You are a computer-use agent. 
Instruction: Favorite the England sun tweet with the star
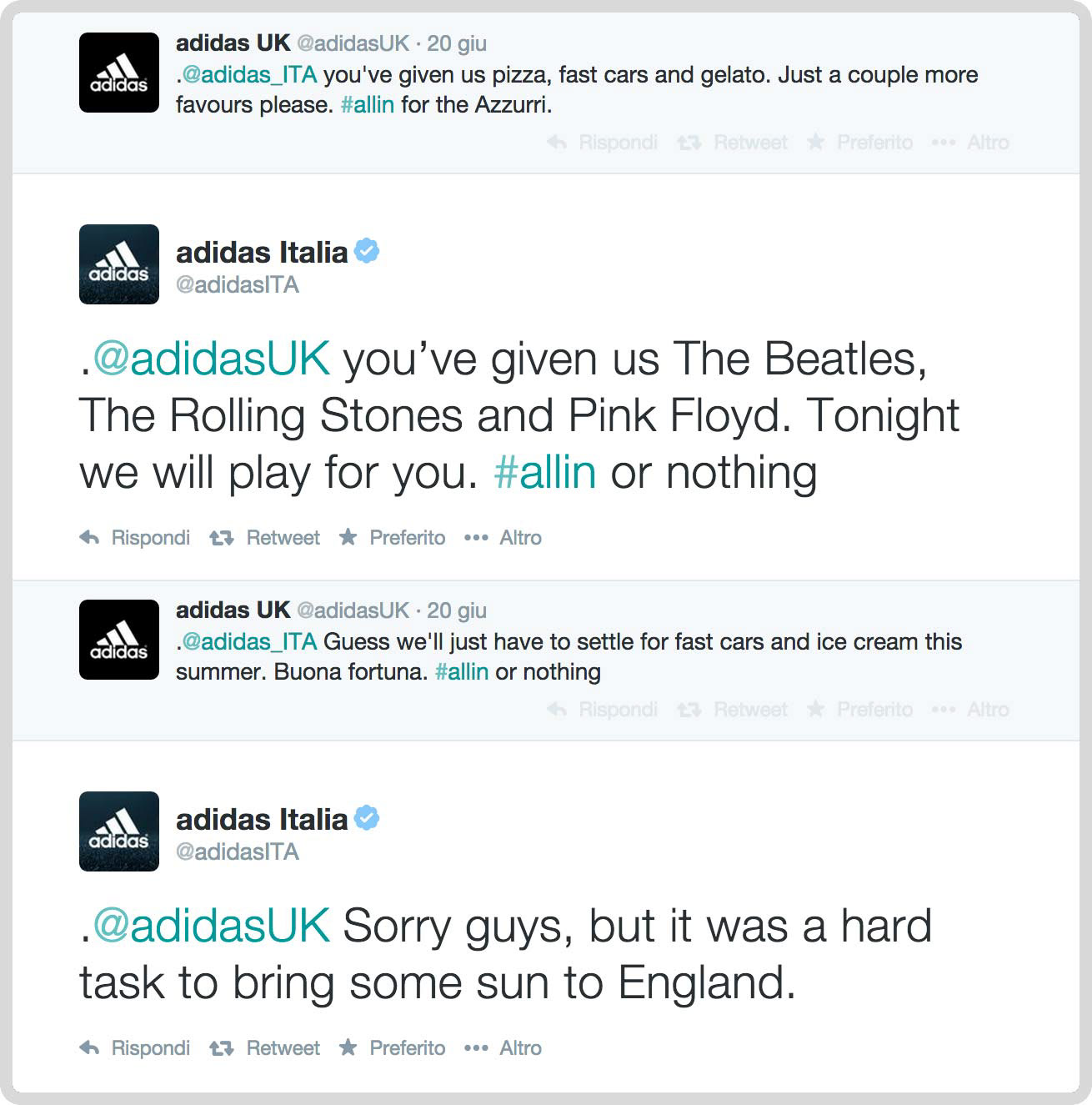click(x=348, y=1047)
